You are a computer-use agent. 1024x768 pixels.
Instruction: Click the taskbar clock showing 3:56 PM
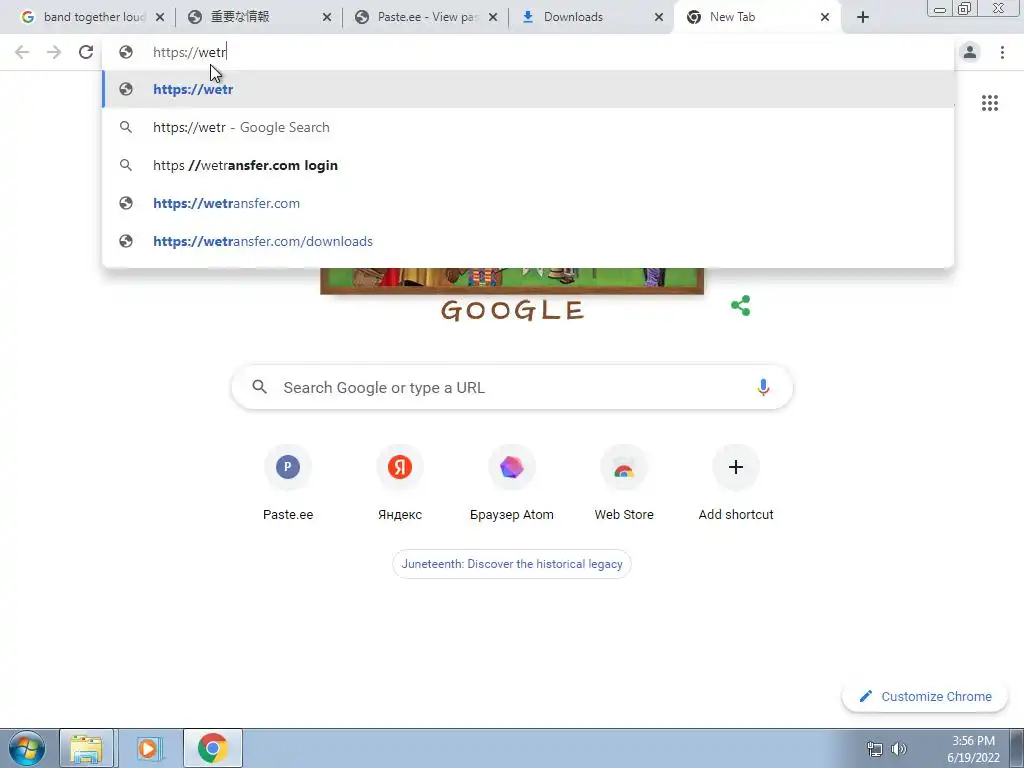974,749
